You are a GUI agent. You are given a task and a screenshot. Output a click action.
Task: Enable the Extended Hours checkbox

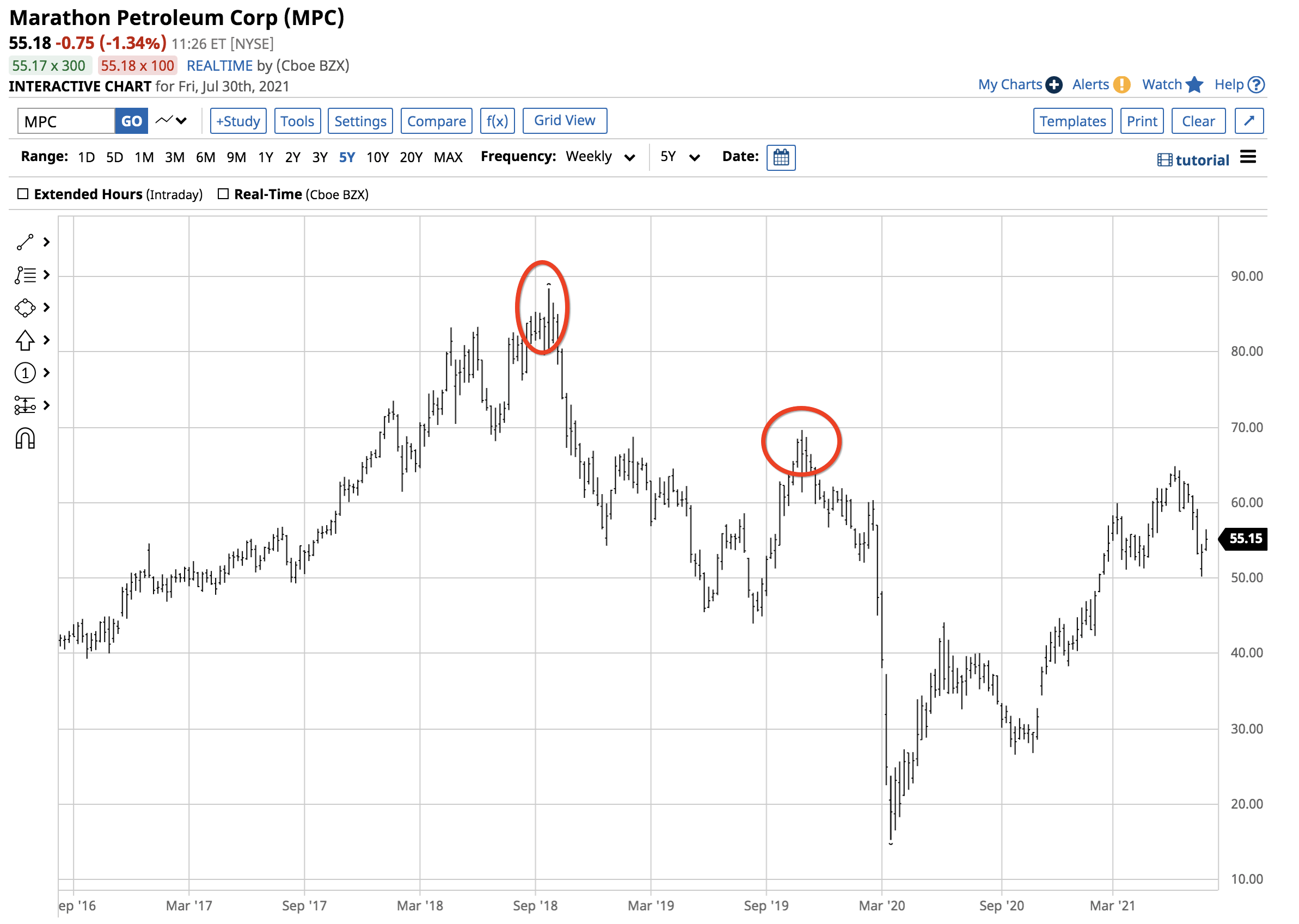click(23, 194)
